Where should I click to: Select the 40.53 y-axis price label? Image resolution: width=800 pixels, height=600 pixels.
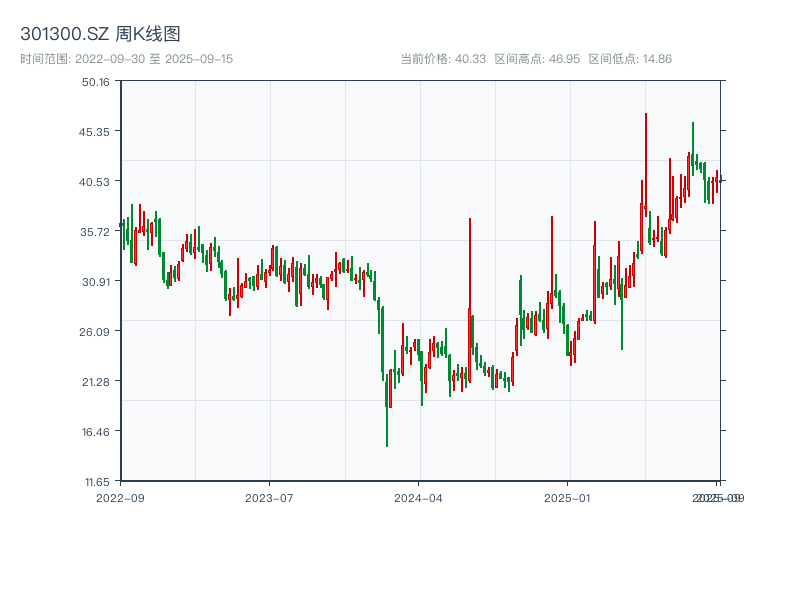96,181
